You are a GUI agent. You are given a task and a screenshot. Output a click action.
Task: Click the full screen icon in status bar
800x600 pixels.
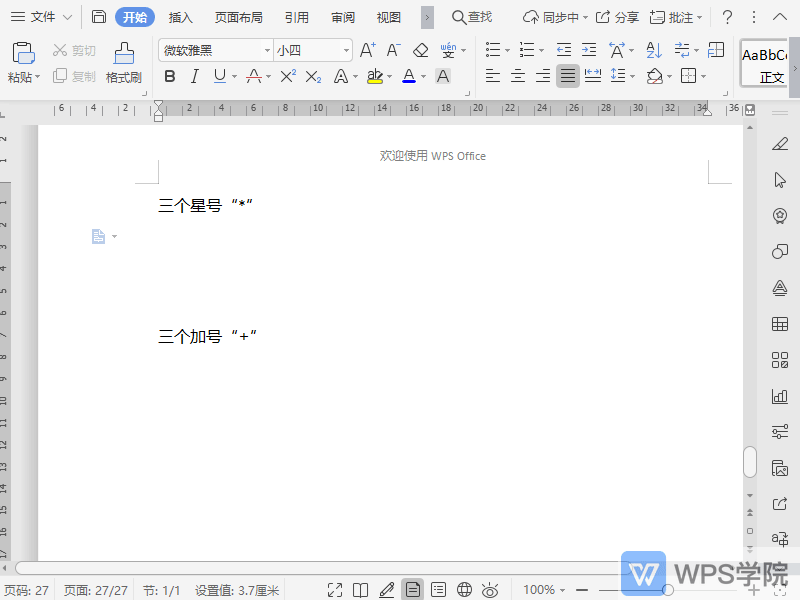click(335, 590)
